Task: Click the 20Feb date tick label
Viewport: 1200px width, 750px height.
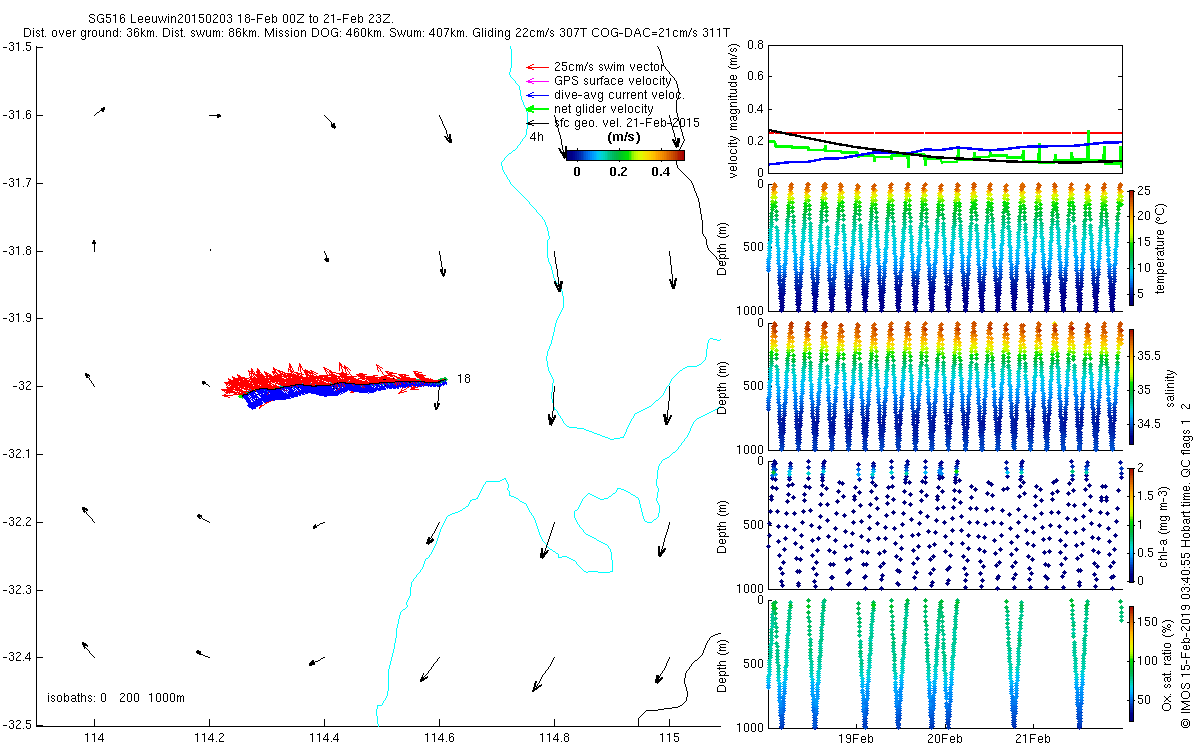Action: click(945, 739)
